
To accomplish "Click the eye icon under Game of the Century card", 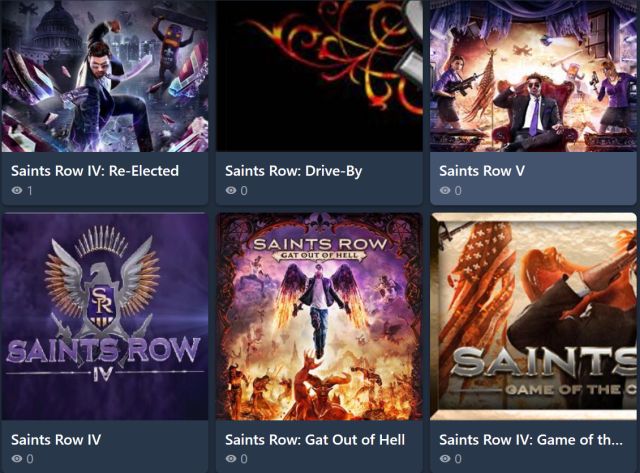I will click(445, 459).
